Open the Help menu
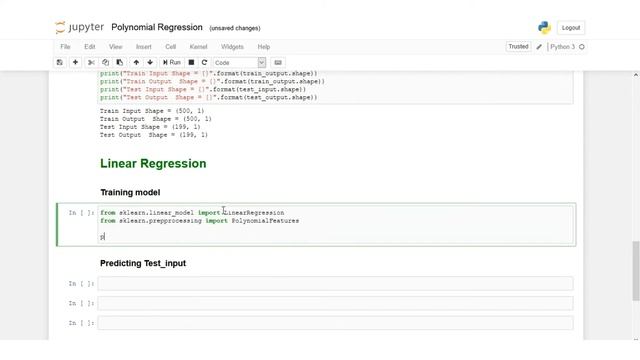 (x=264, y=47)
